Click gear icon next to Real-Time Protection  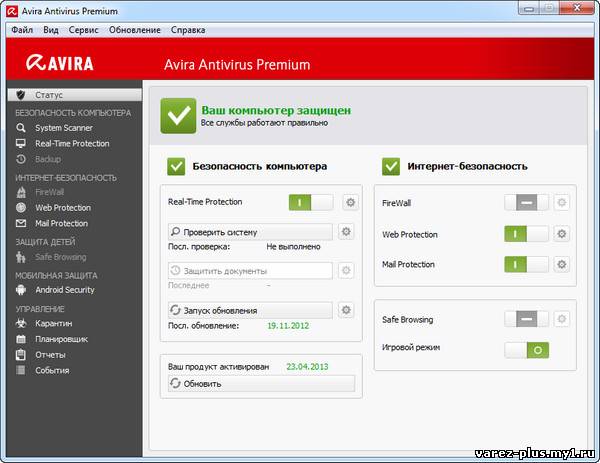(x=349, y=202)
